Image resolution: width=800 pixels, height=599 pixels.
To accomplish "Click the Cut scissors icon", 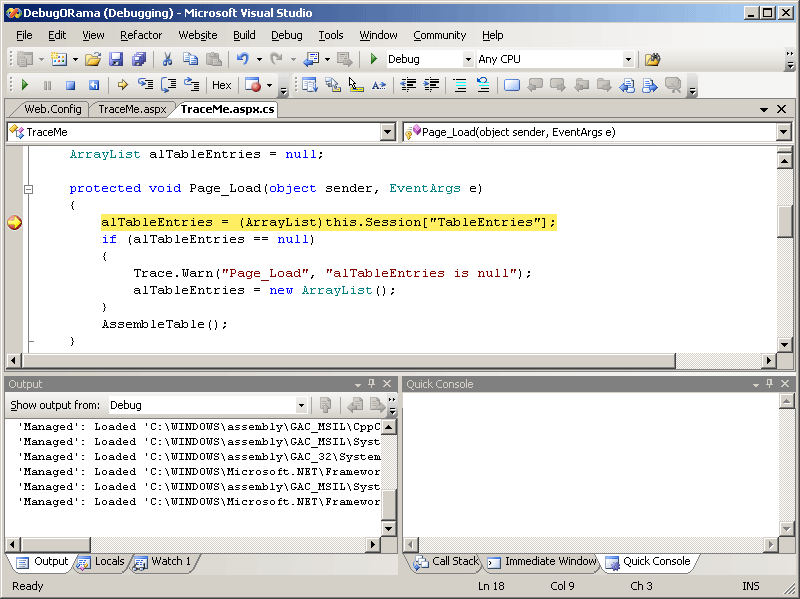I will [167, 59].
